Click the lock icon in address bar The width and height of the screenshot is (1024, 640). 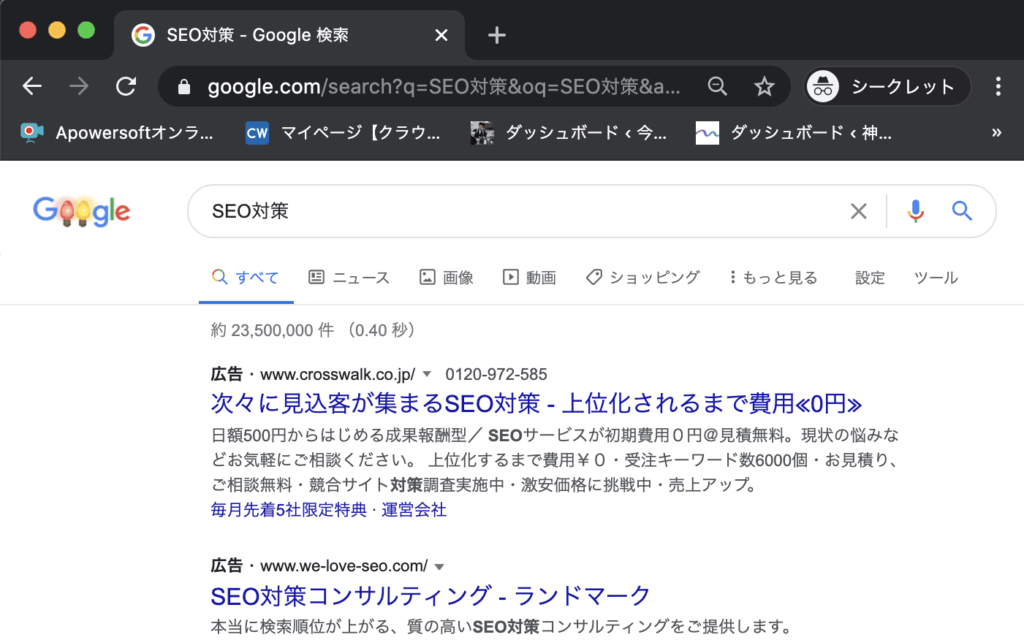click(x=184, y=87)
